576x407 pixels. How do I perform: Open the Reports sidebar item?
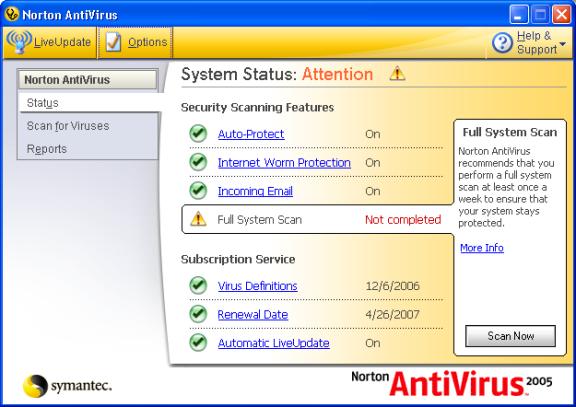47,149
